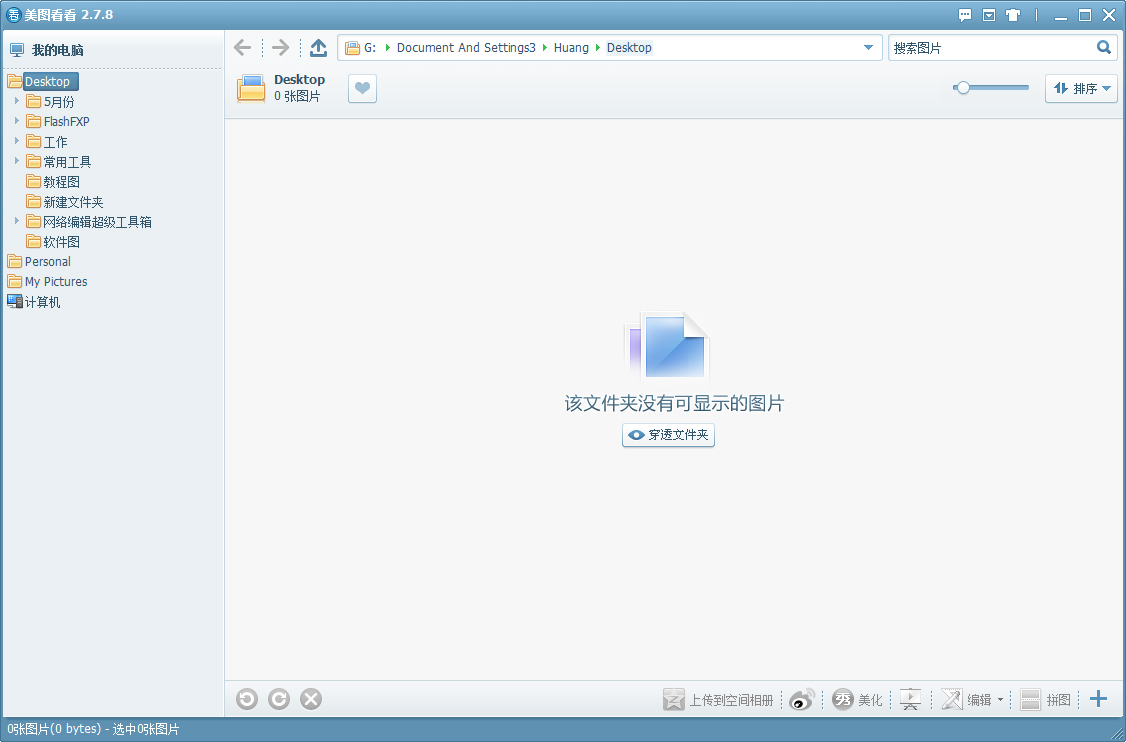
Task: Expand the FlashFXP folder
Action: click(17, 121)
